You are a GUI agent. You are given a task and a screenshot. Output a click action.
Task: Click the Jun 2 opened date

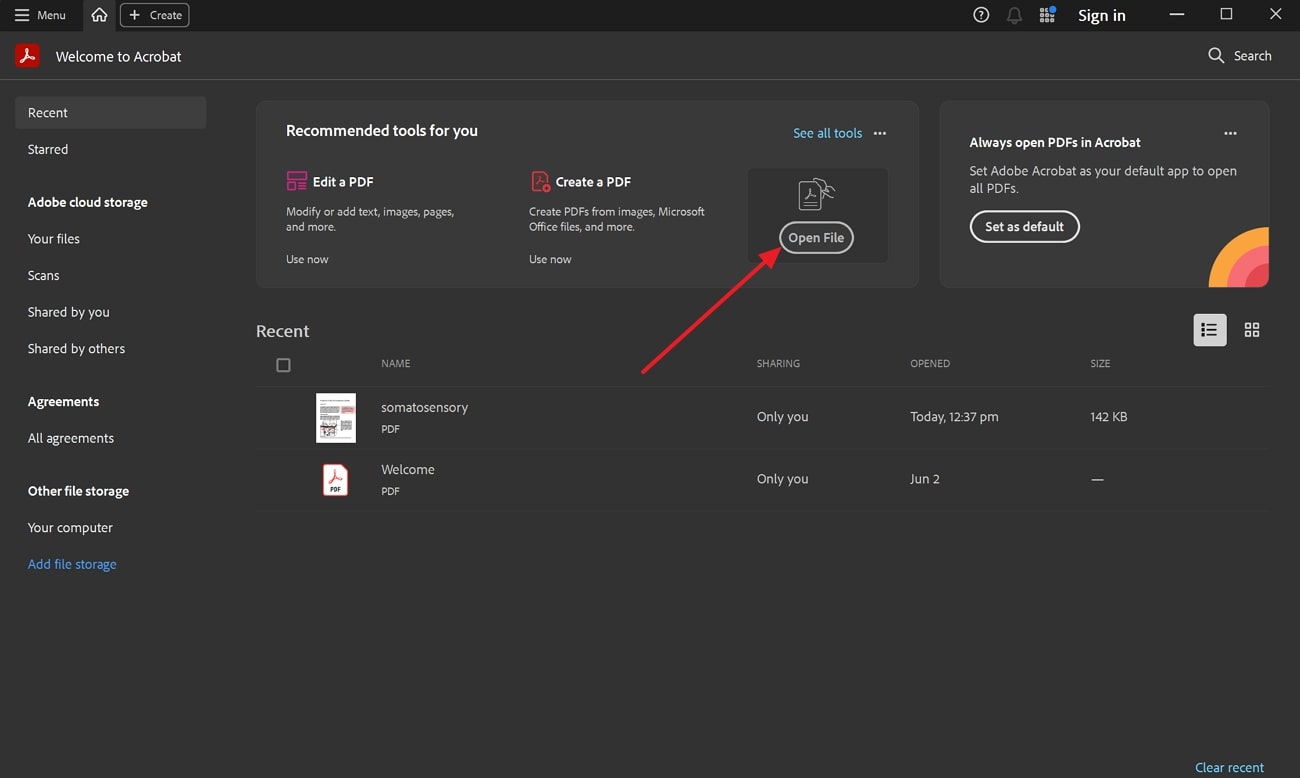(x=925, y=479)
